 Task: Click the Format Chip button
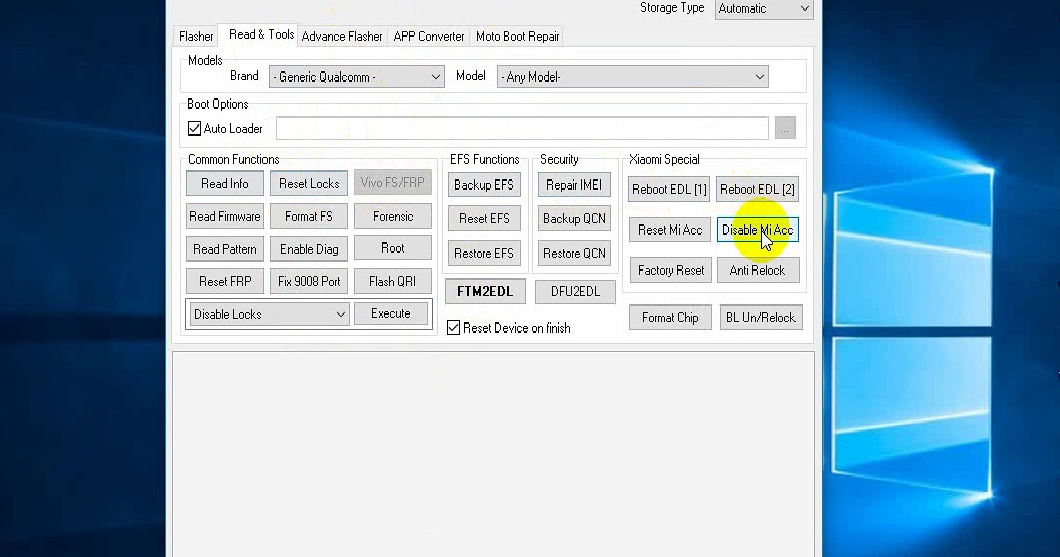coord(670,318)
